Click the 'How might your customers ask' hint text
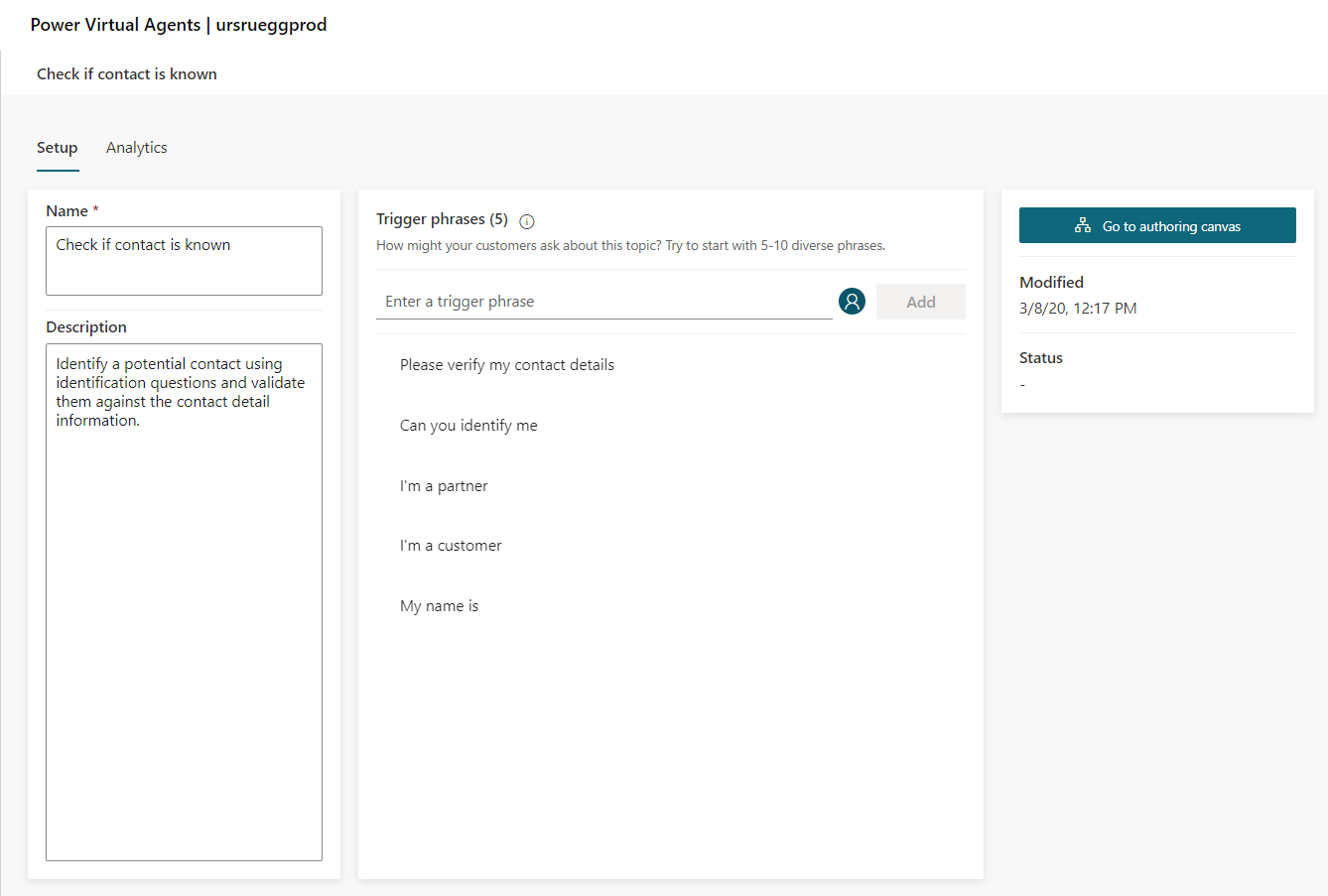The width and height of the screenshot is (1328, 896). (x=630, y=246)
